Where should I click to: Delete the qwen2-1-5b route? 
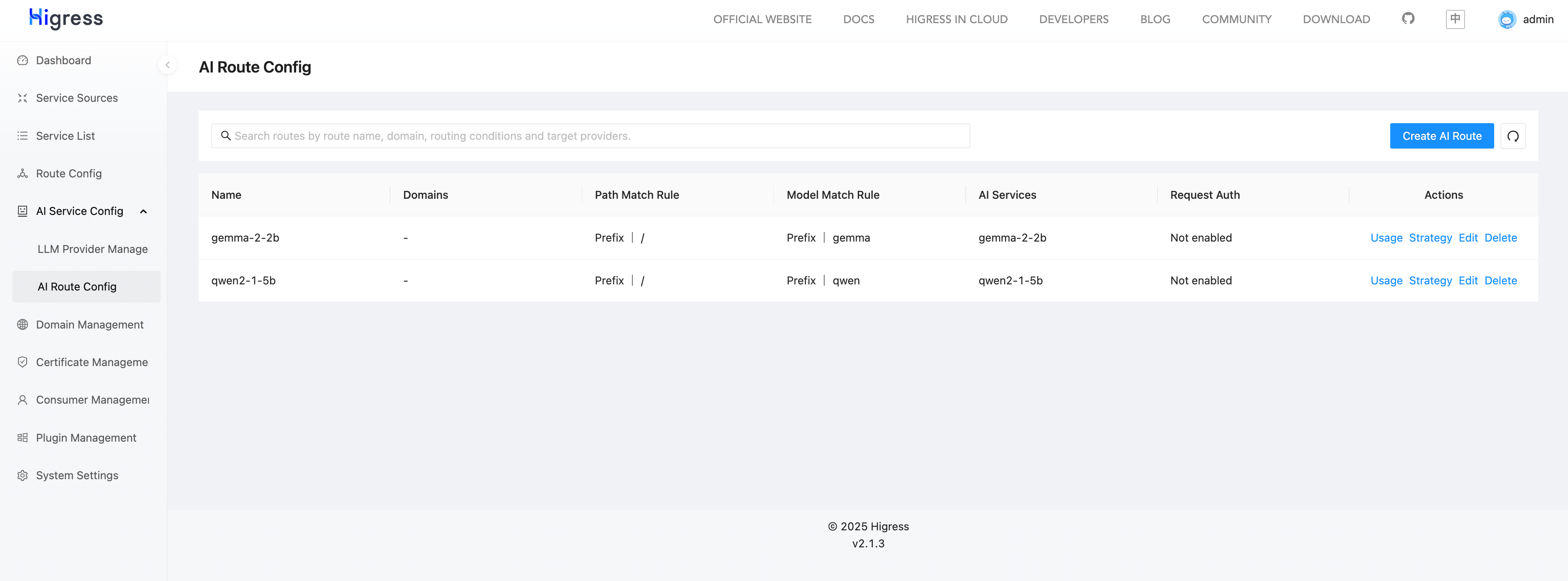click(x=1500, y=281)
